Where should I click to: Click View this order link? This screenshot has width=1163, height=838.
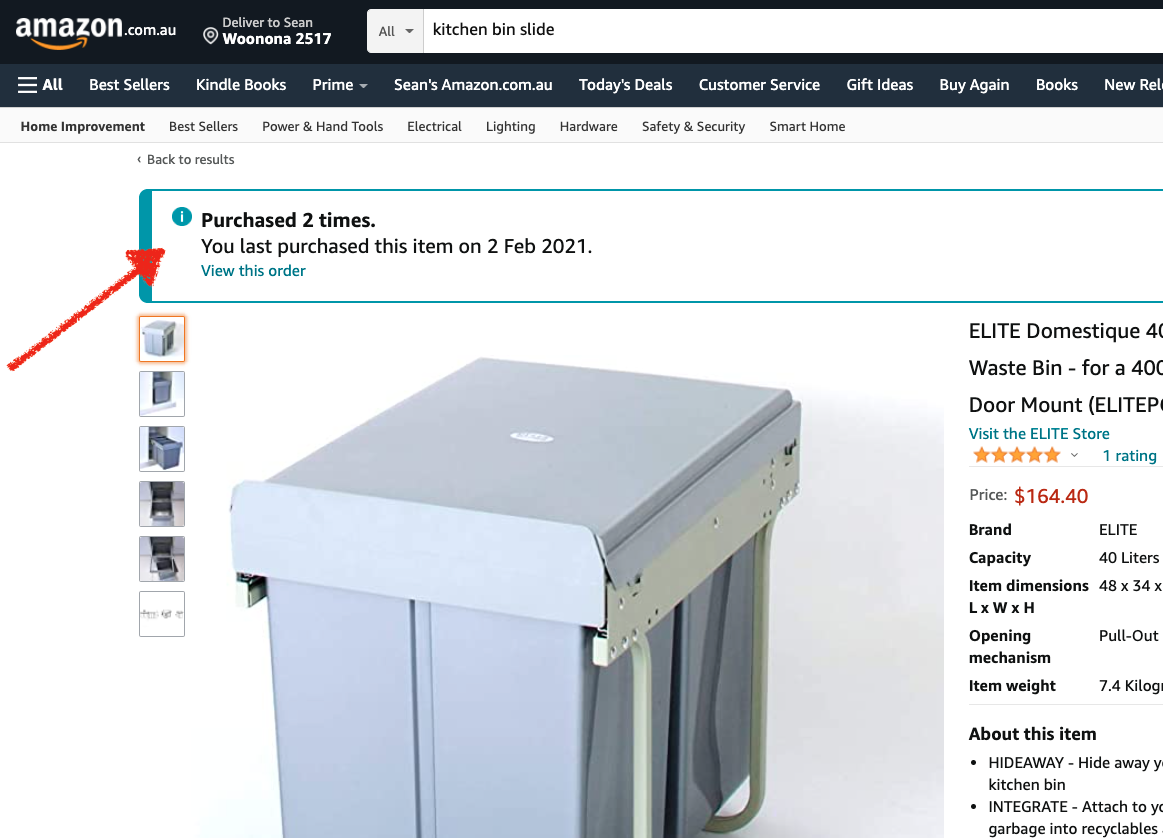tap(253, 271)
